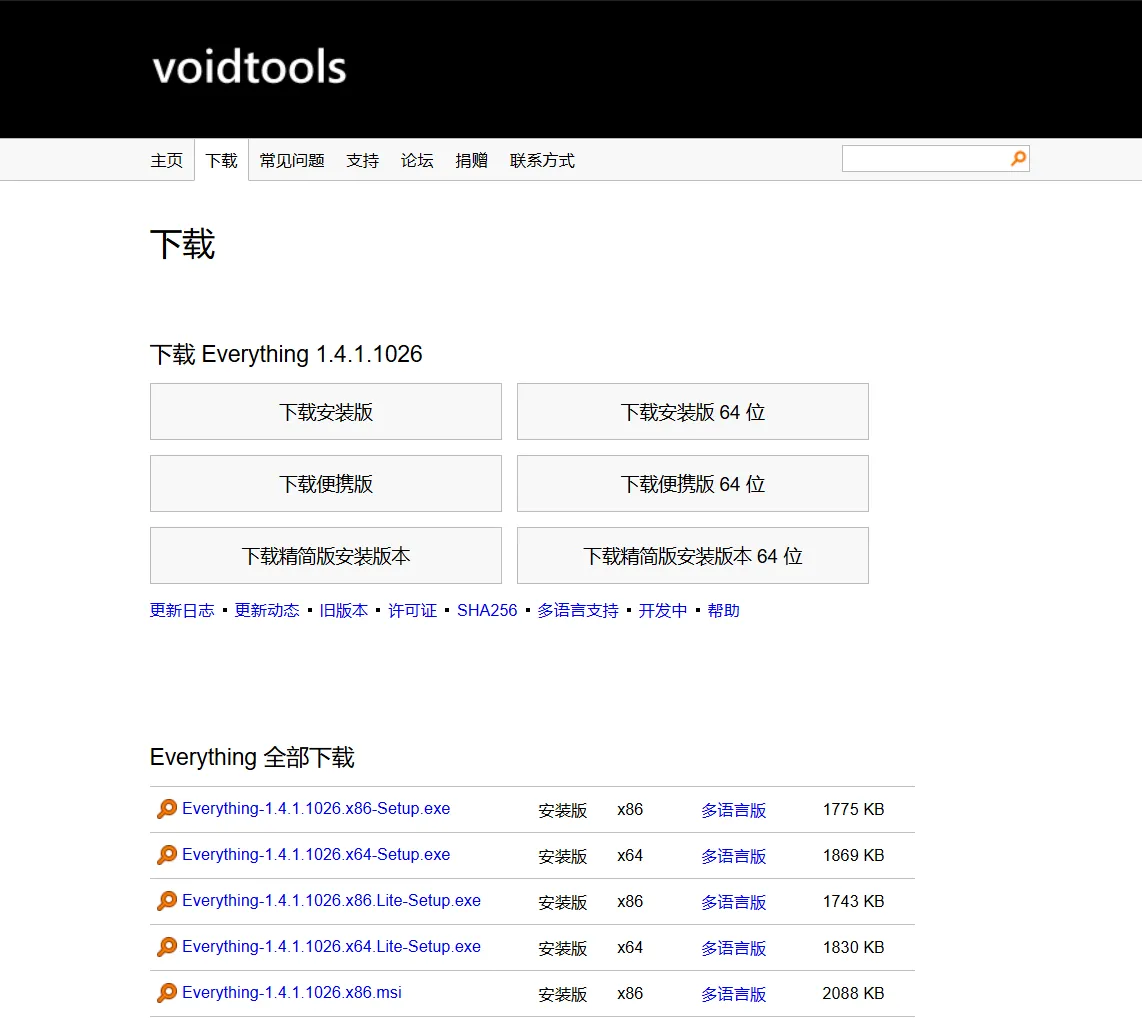Click x86 cell in the x86-Setup.exe row
This screenshot has width=1142, height=1018.
coord(630,809)
